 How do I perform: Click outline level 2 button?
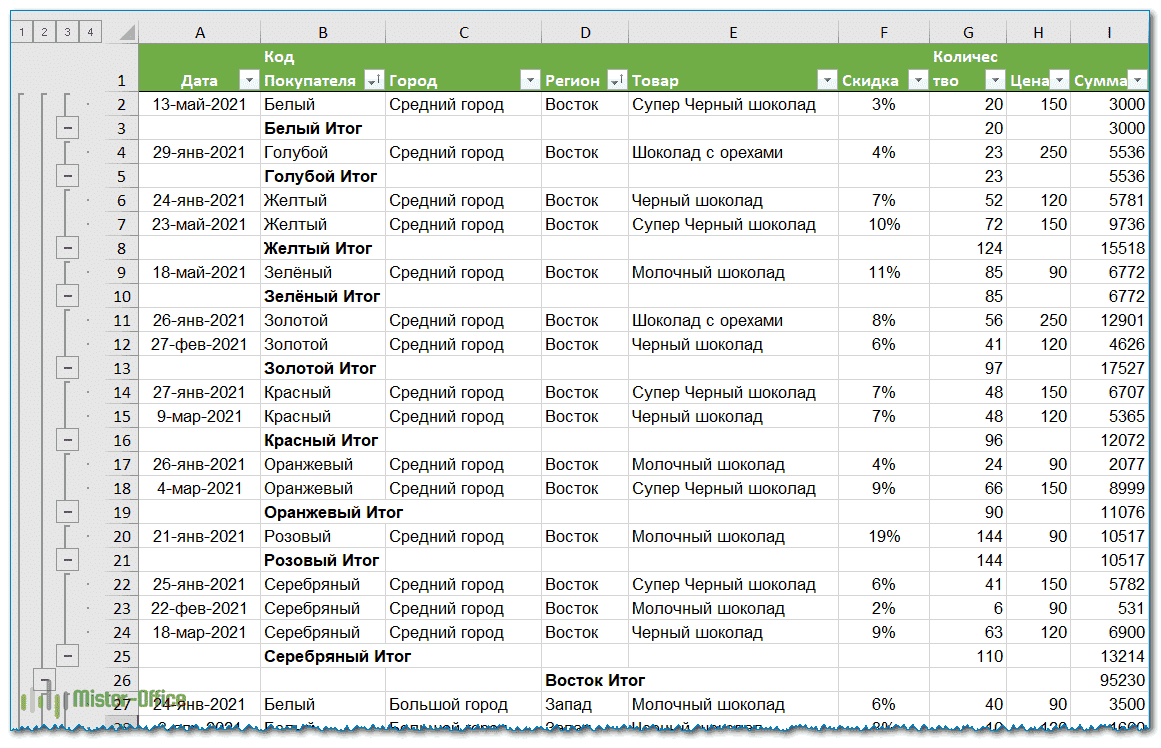tap(44, 32)
